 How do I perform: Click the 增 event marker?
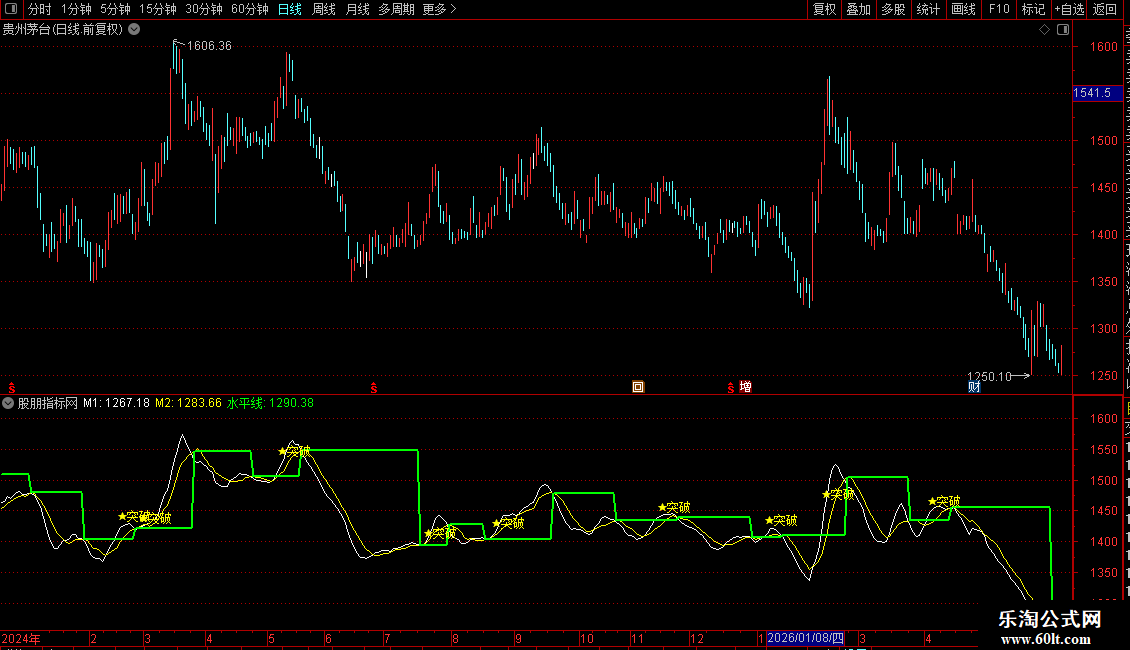(745, 387)
